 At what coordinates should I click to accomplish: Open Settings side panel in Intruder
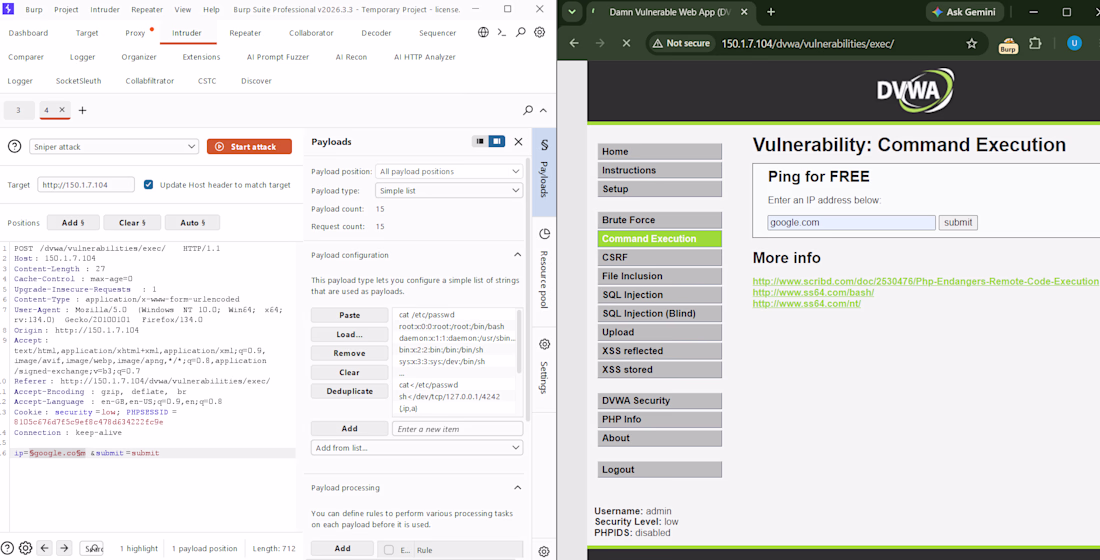click(544, 366)
